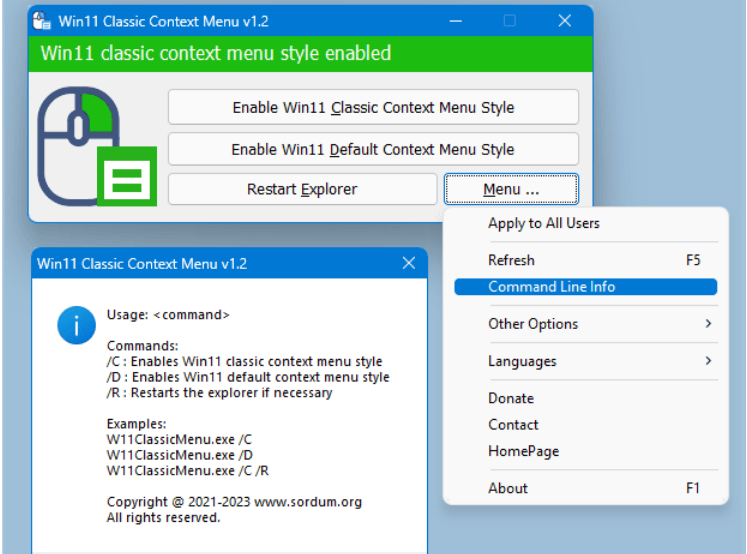Screen dimensions: 747x554
Task: Choose Refresh from the menu
Action: 511,260
